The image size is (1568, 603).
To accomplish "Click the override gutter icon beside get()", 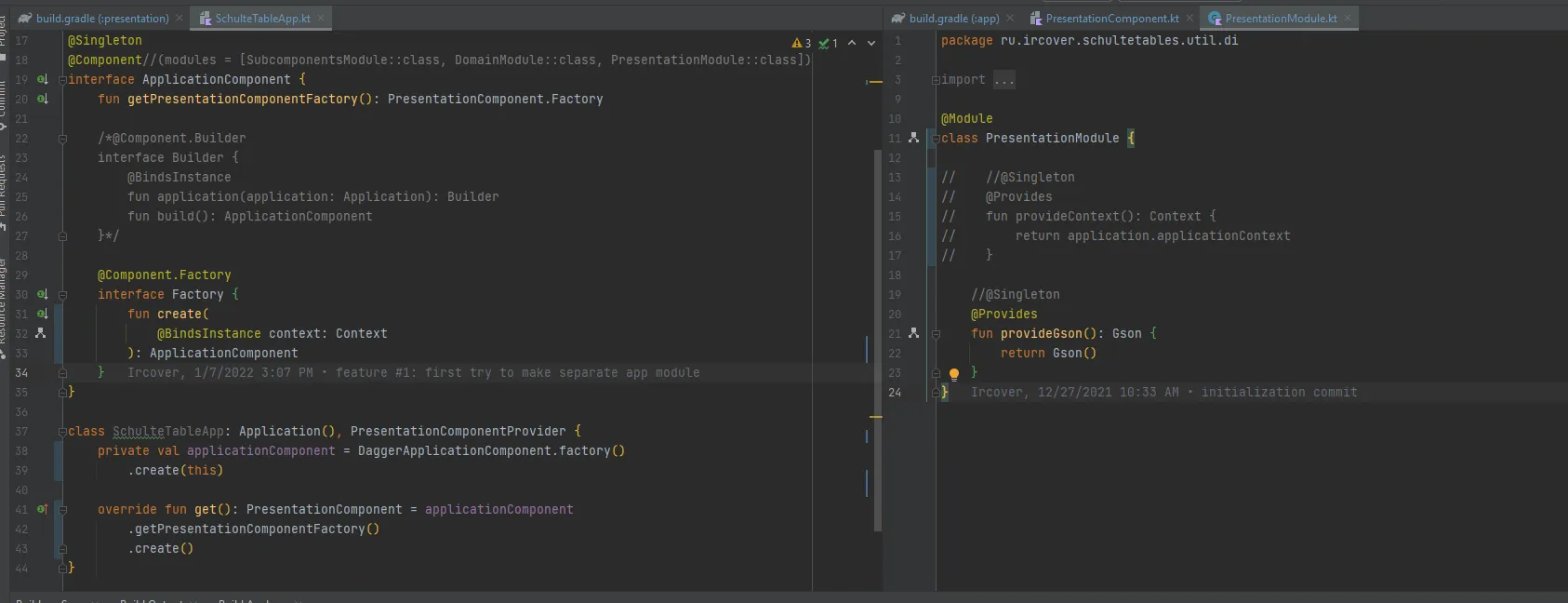I will [42, 510].
